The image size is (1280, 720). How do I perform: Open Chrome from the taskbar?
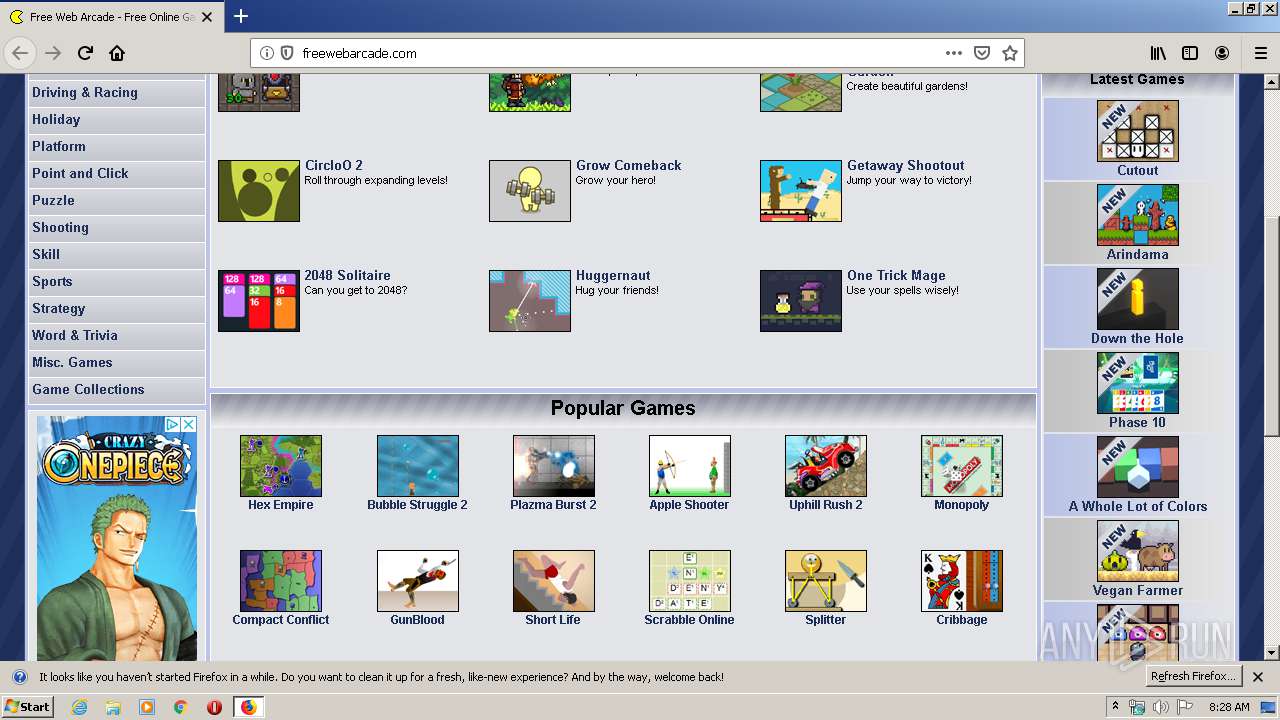point(180,707)
